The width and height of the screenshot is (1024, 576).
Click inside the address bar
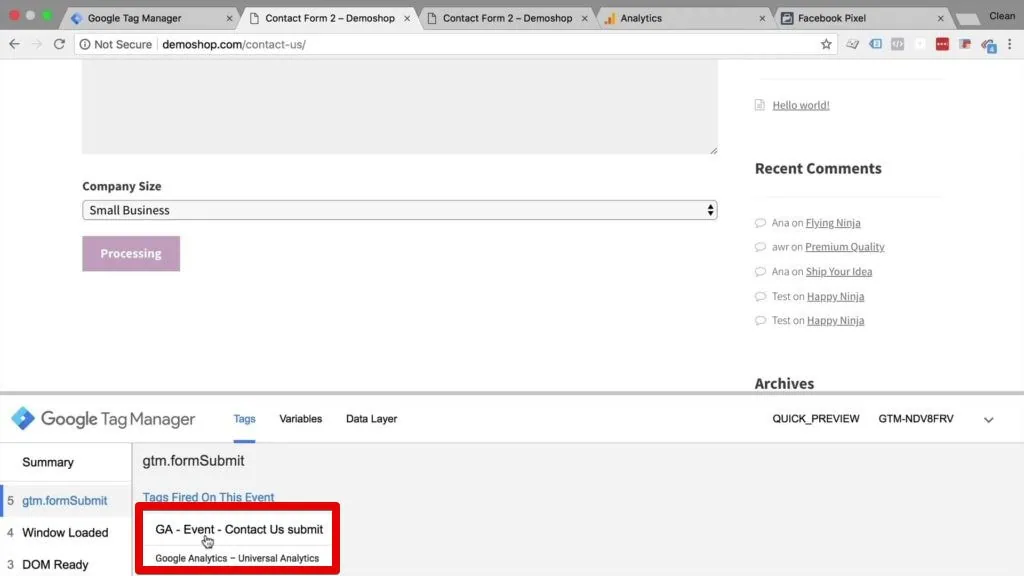point(400,44)
